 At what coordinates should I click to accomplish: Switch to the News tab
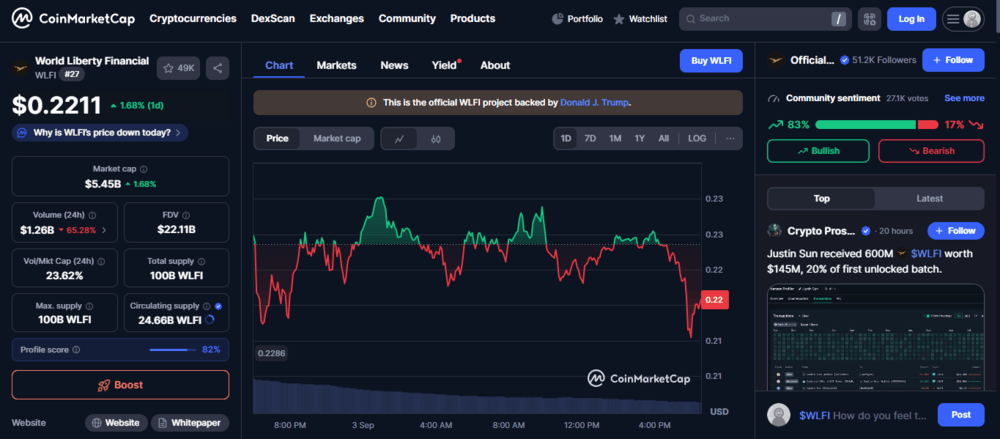tap(394, 65)
